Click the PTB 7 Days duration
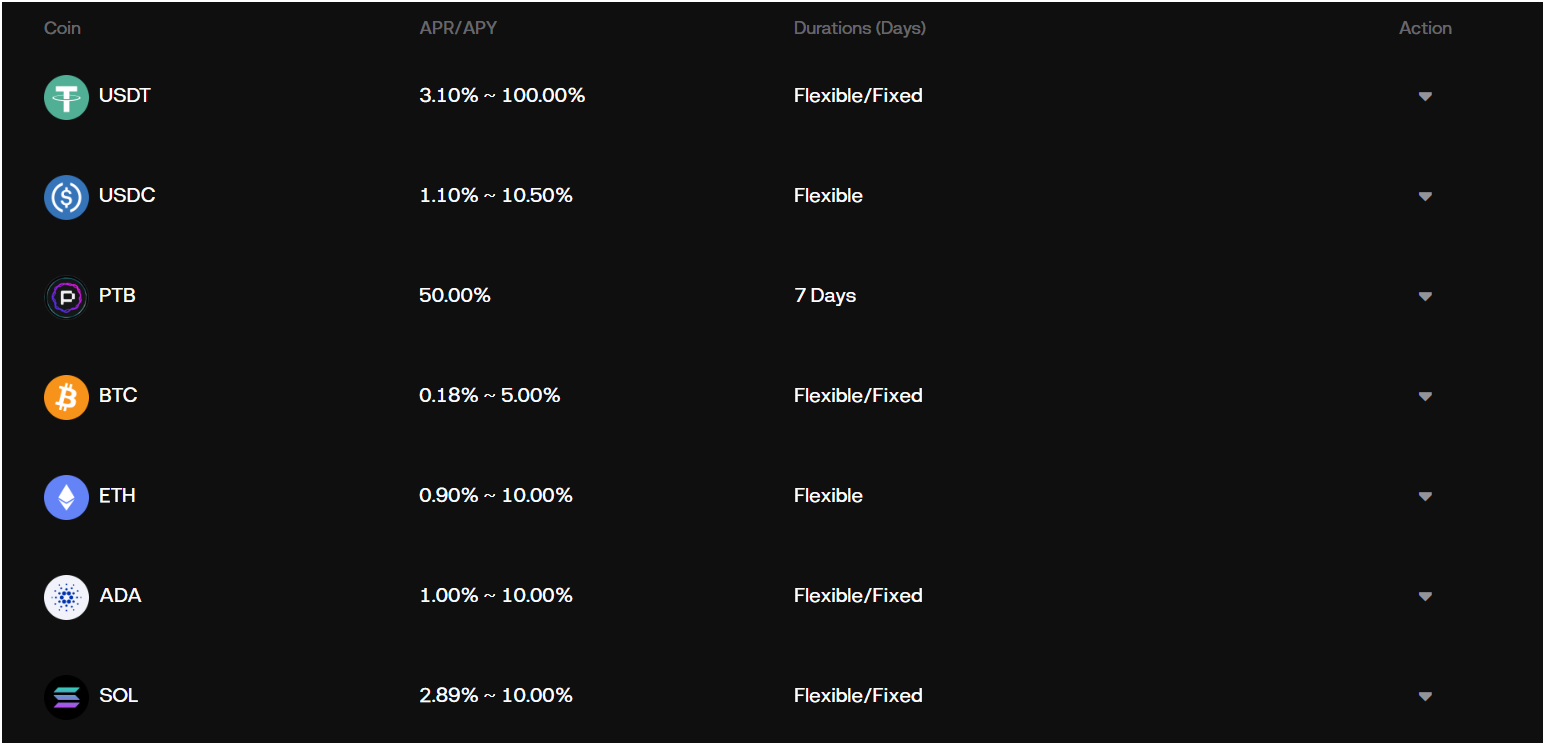The height and width of the screenshot is (745, 1545). 825,296
